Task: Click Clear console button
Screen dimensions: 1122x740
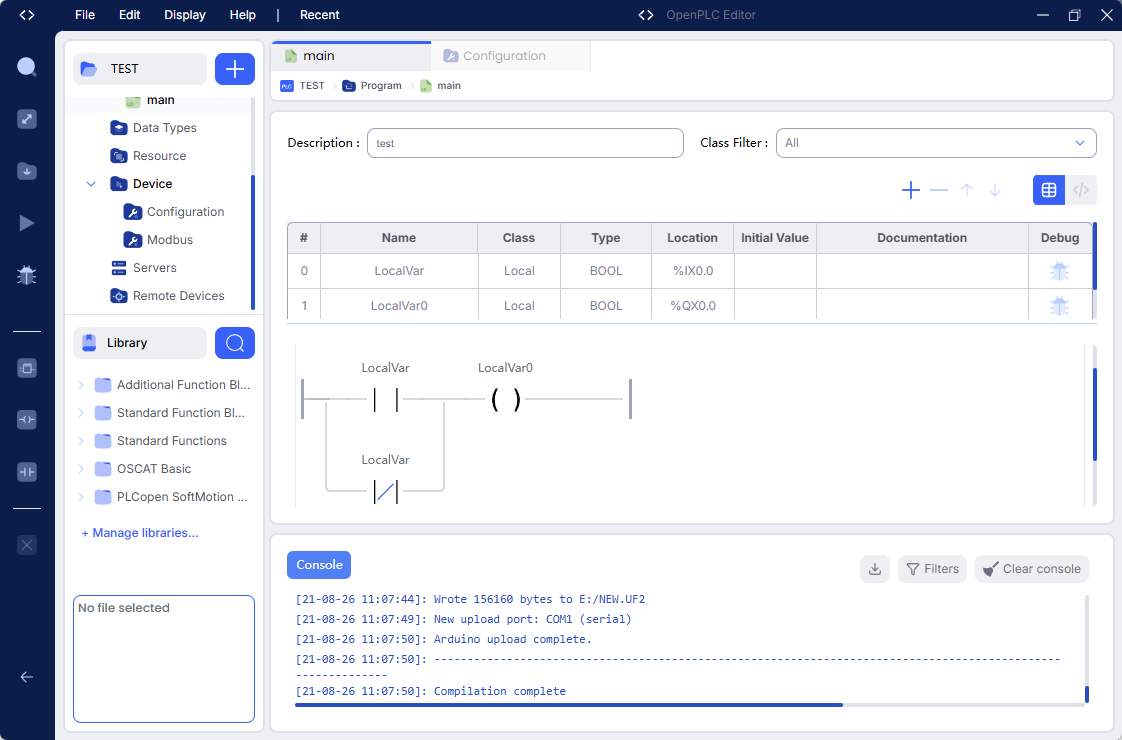Action: (1032, 569)
